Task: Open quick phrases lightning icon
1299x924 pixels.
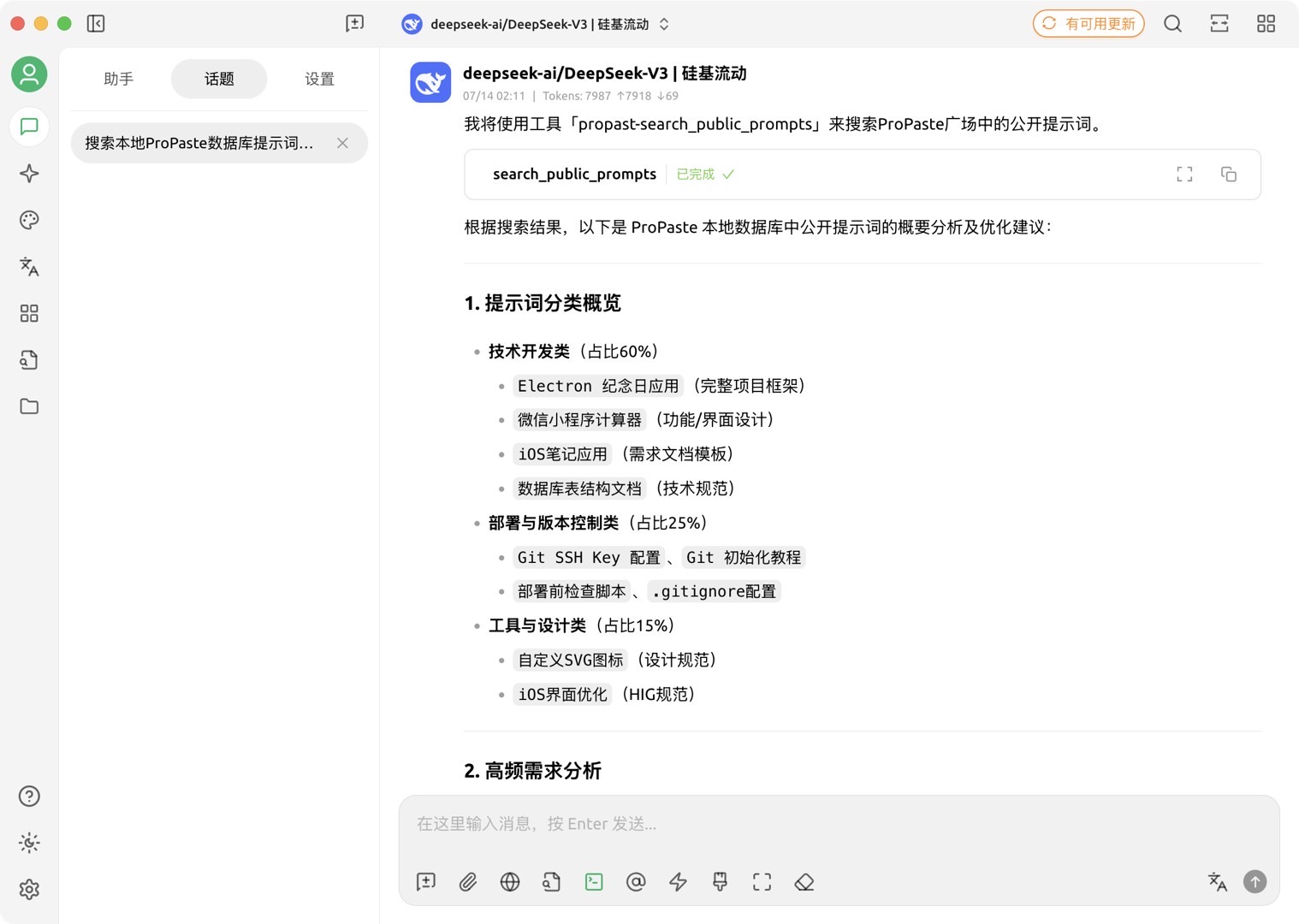Action: pos(678,882)
